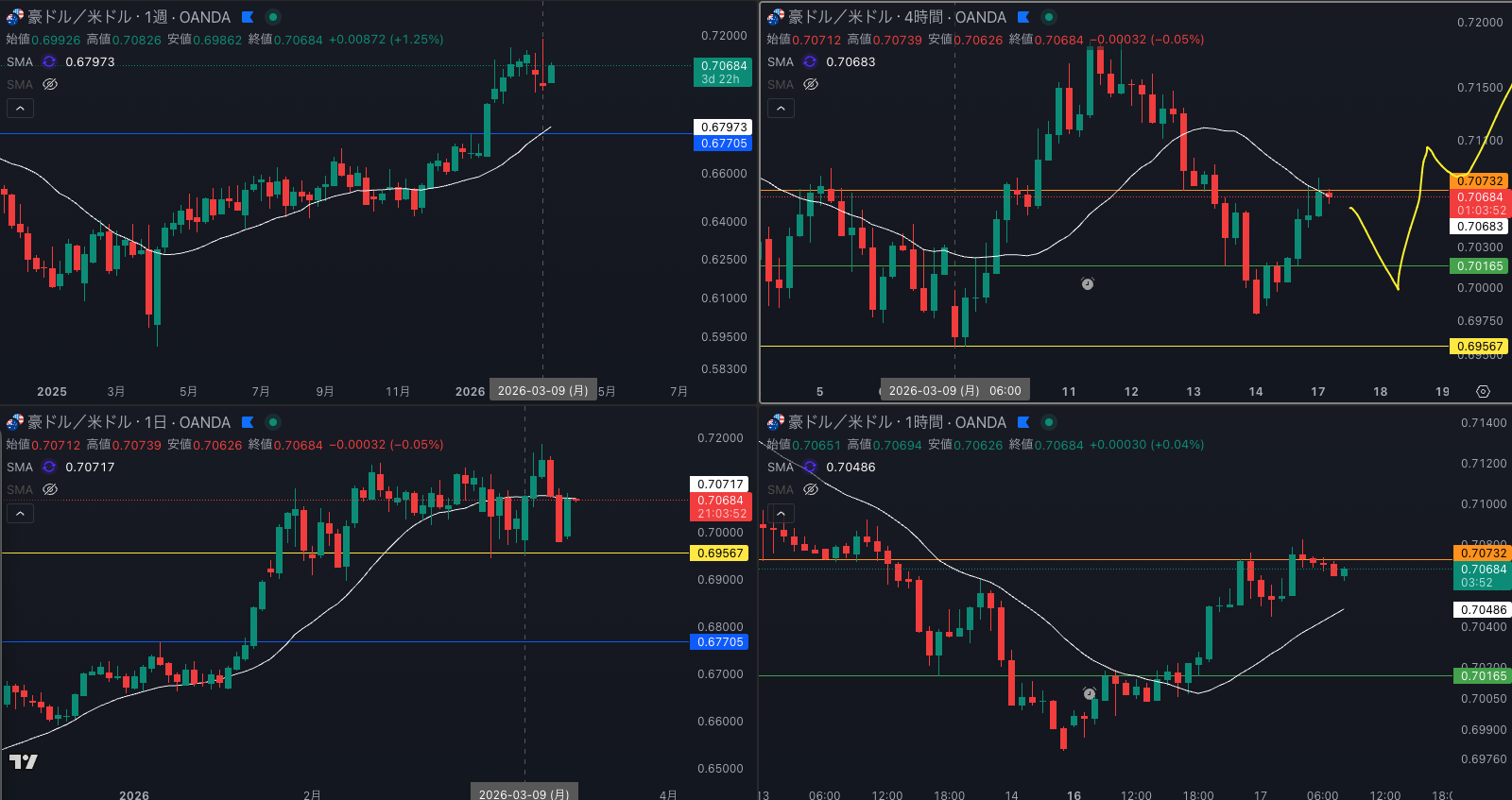This screenshot has height=800, width=1512.
Task: Click the alarm clock marker on the 4-hour chart
Action: pyautogui.click(x=1088, y=283)
